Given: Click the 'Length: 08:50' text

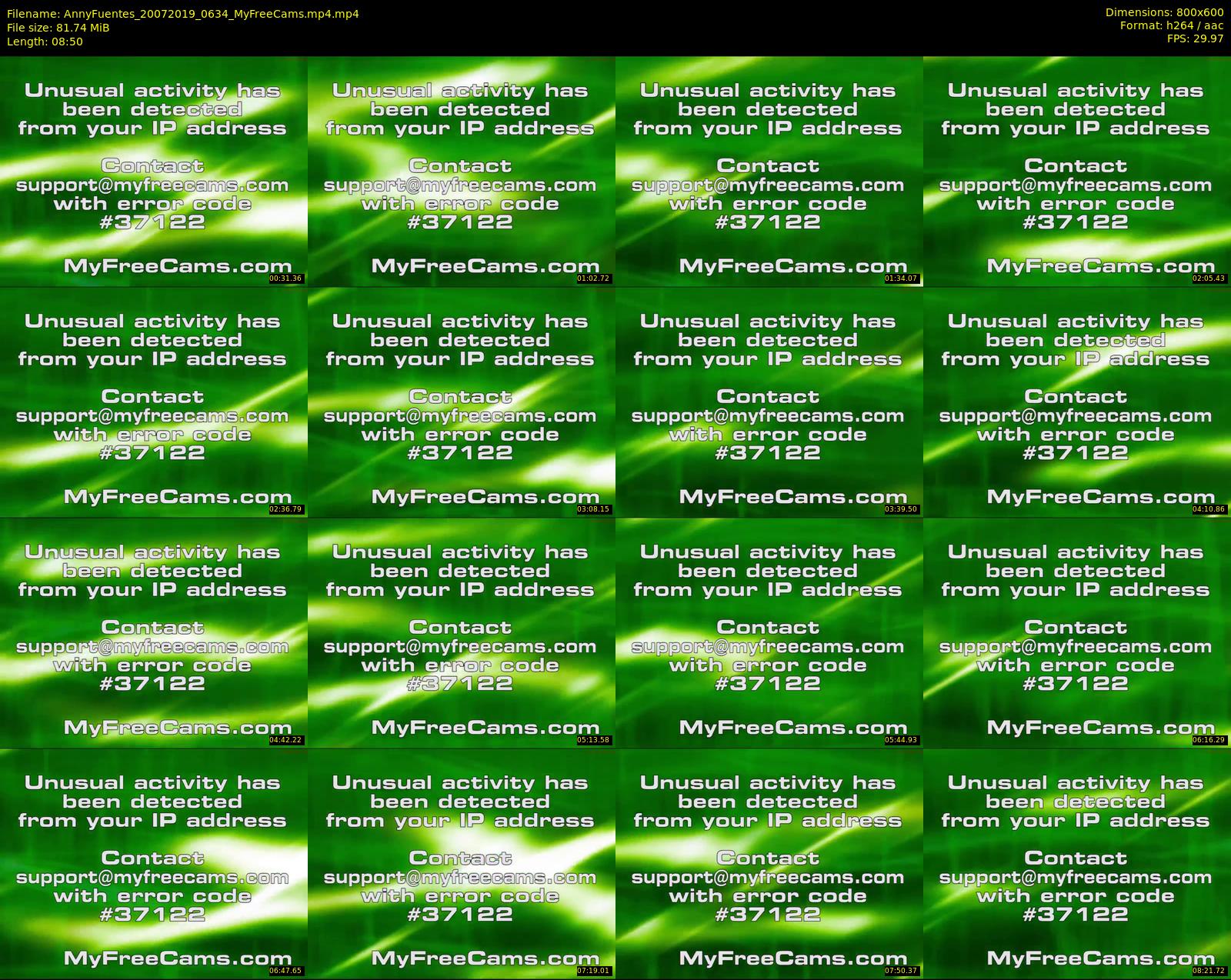Looking at the screenshot, I should click(x=45, y=42).
